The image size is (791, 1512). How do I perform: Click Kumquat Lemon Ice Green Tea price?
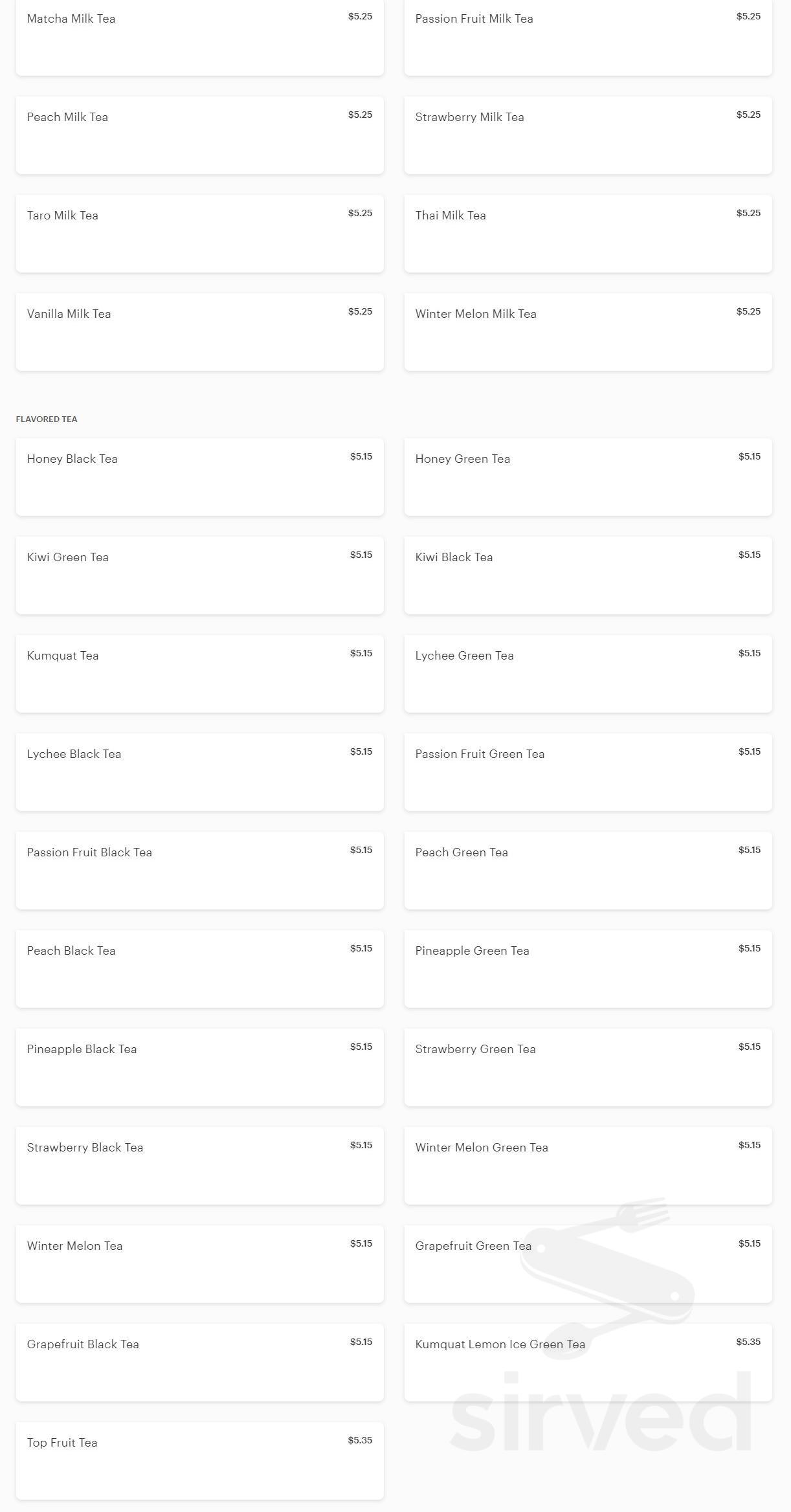[x=748, y=1342]
